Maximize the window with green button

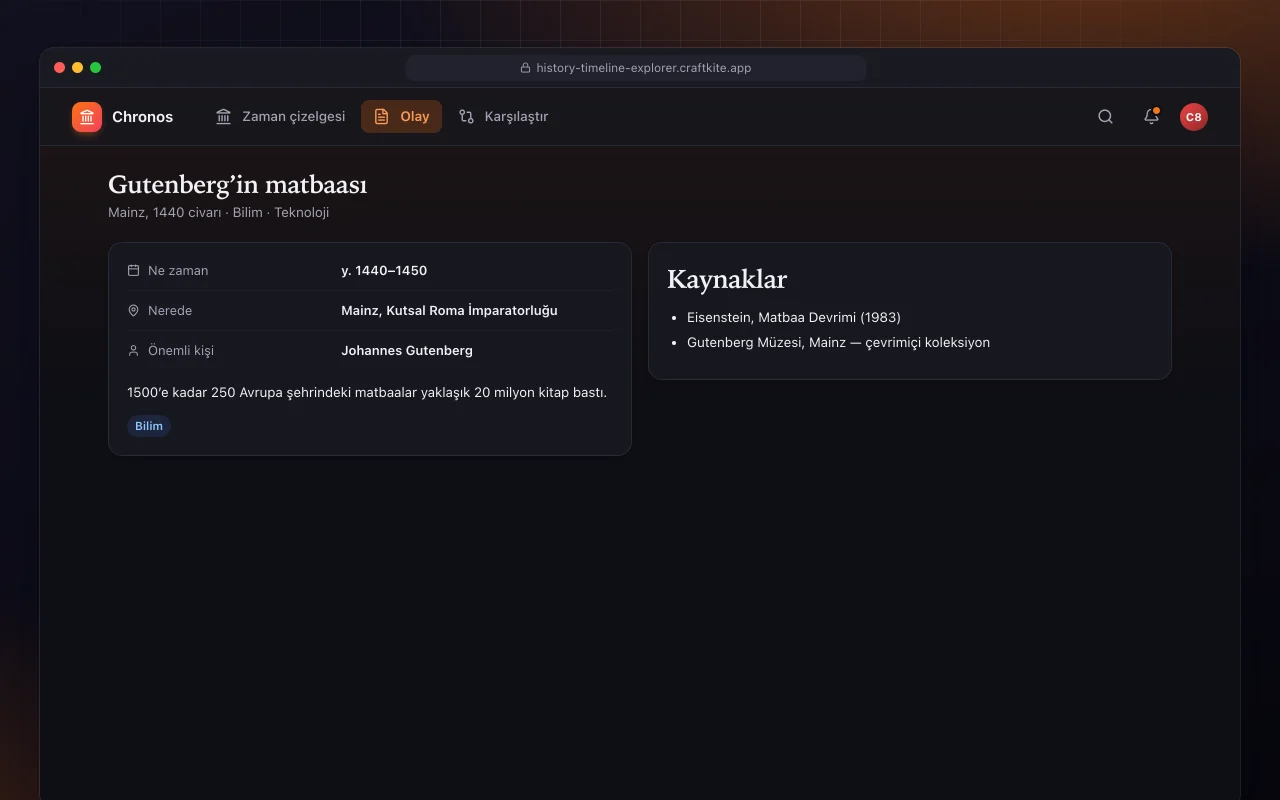click(96, 68)
